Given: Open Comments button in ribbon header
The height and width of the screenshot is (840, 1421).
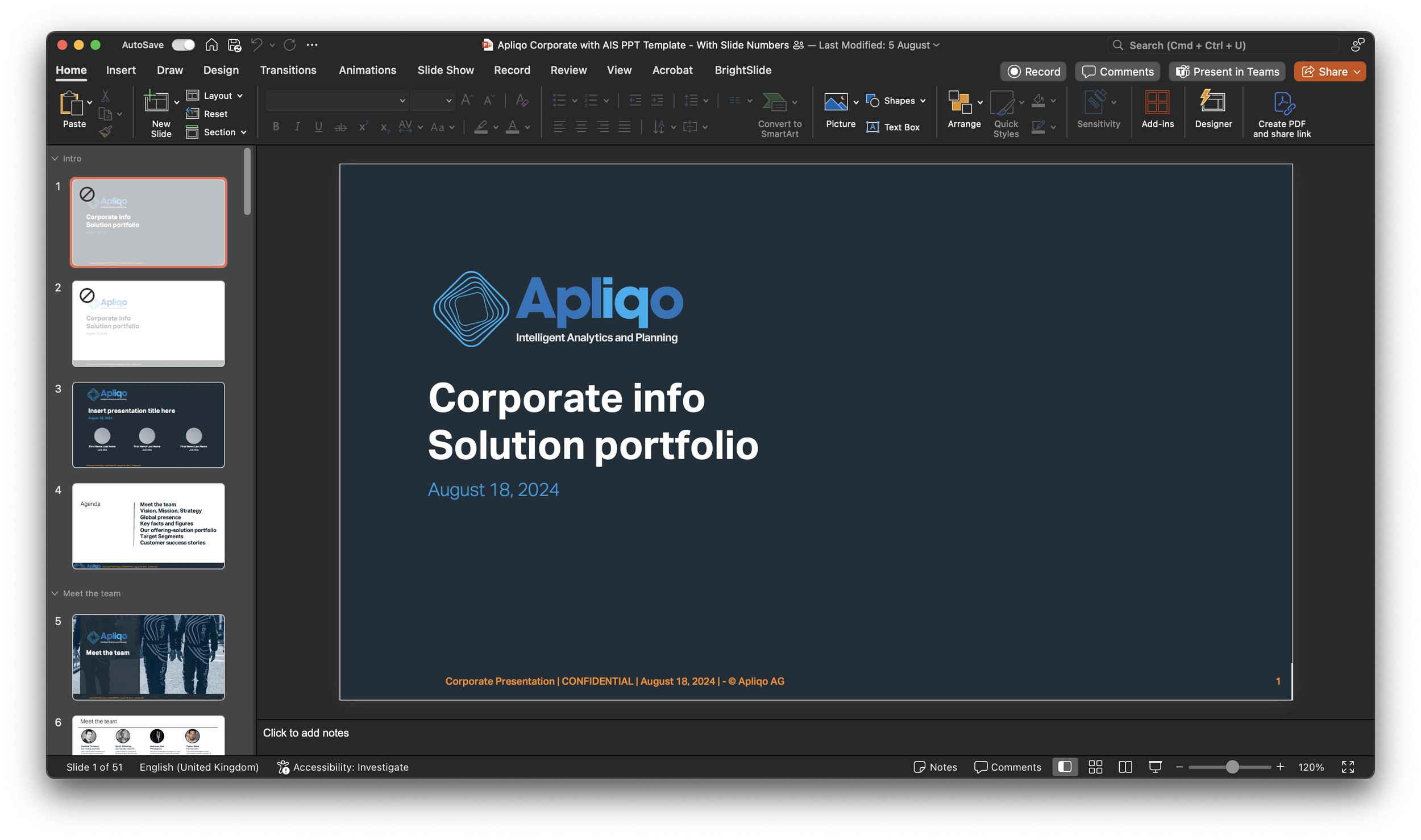Looking at the screenshot, I should [1117, 72].
